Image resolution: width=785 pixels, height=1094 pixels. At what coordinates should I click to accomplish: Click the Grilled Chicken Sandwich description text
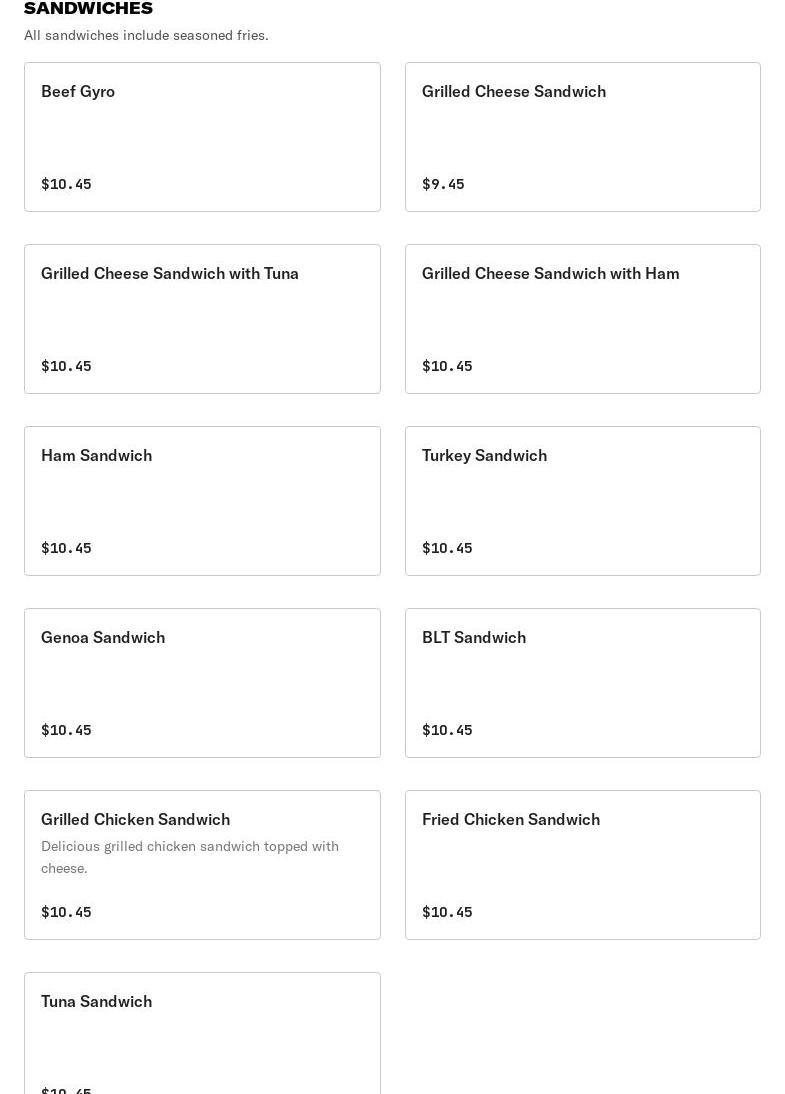tap(190, 857)
